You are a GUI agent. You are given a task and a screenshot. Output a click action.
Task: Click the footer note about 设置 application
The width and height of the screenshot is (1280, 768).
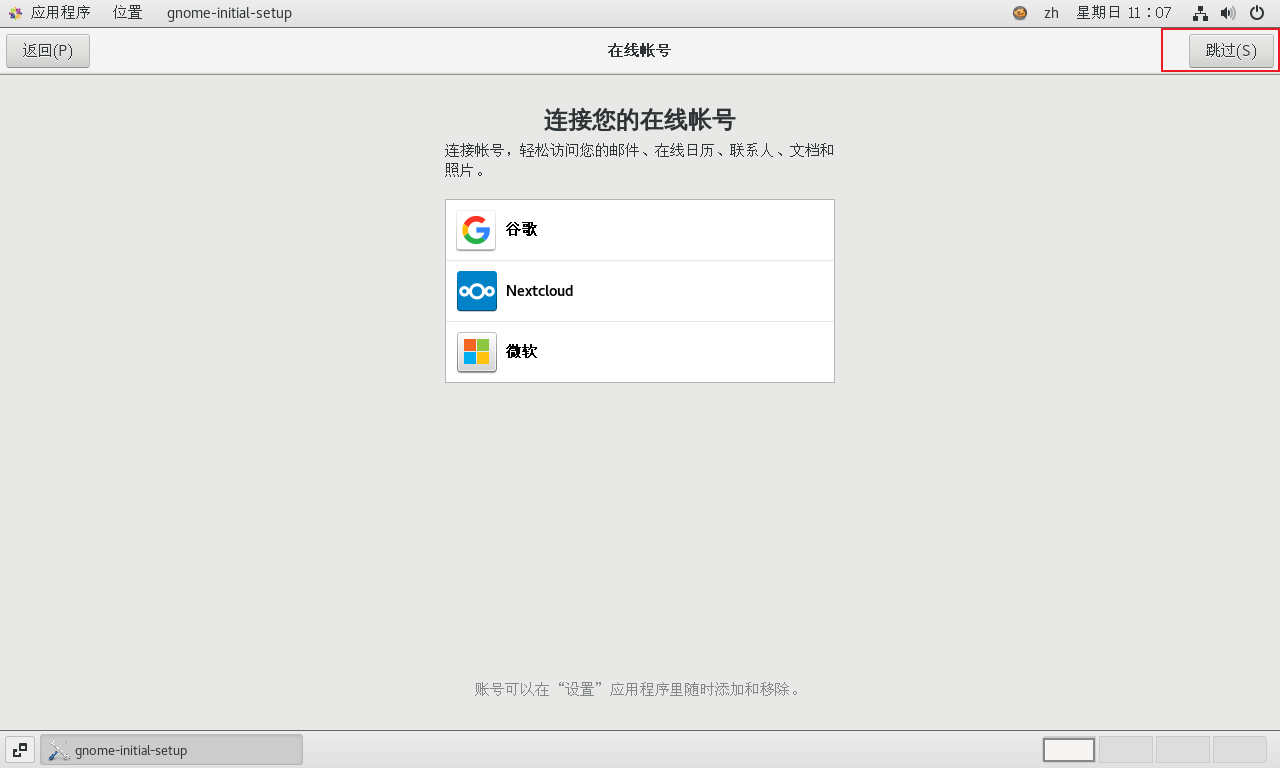coord(639,689)
